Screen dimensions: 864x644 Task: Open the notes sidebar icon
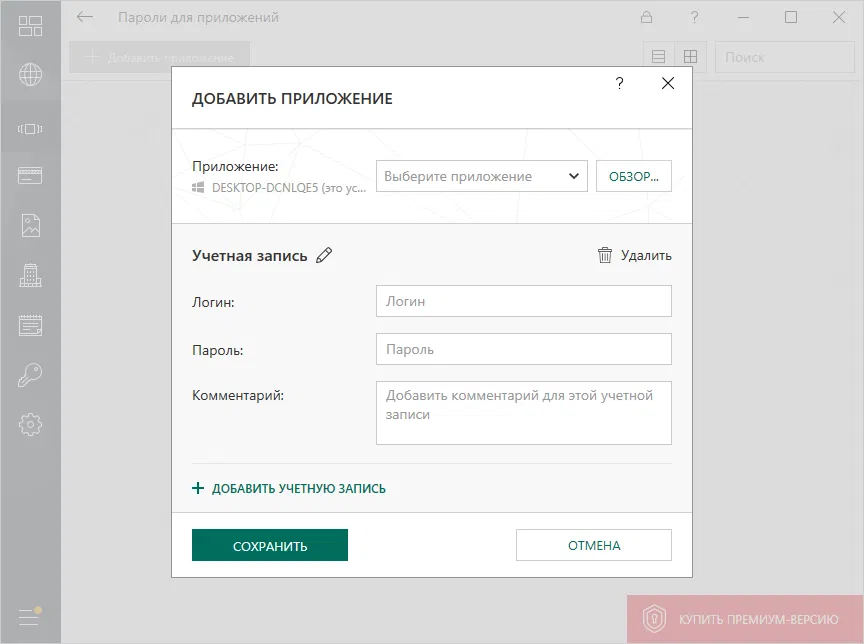[x=30, y=325]
